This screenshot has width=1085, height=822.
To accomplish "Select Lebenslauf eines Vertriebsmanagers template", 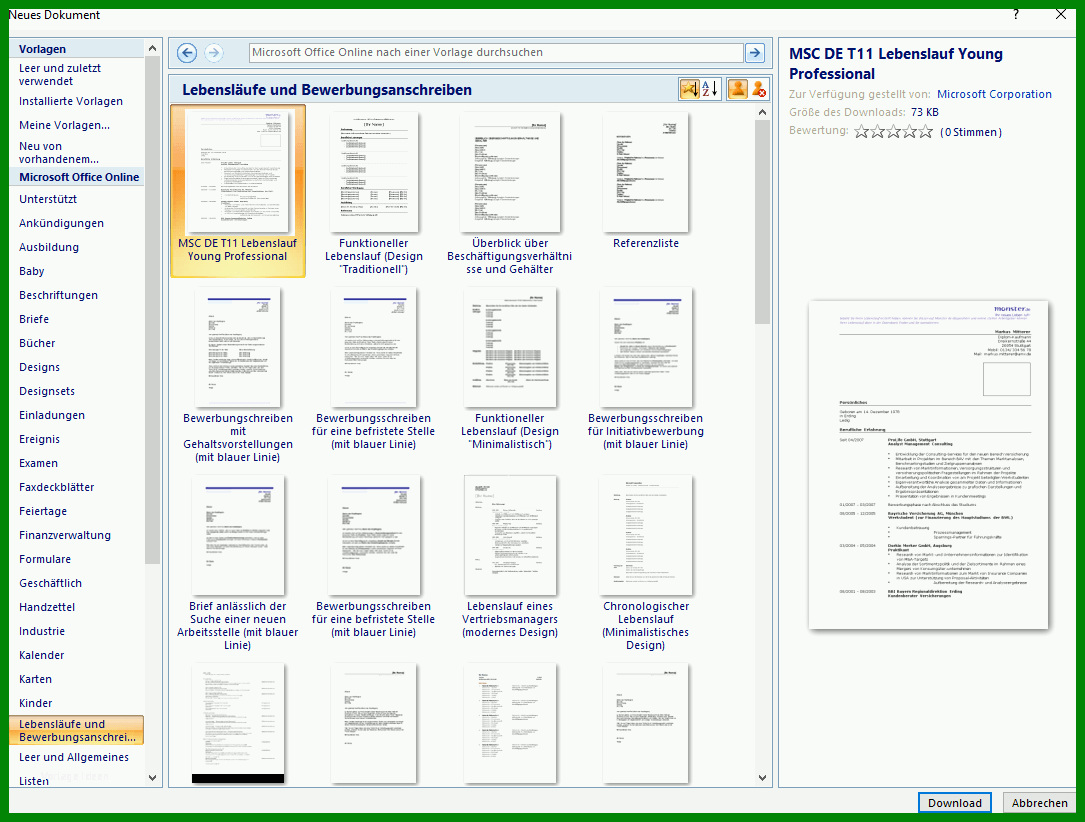I will 510,556.
